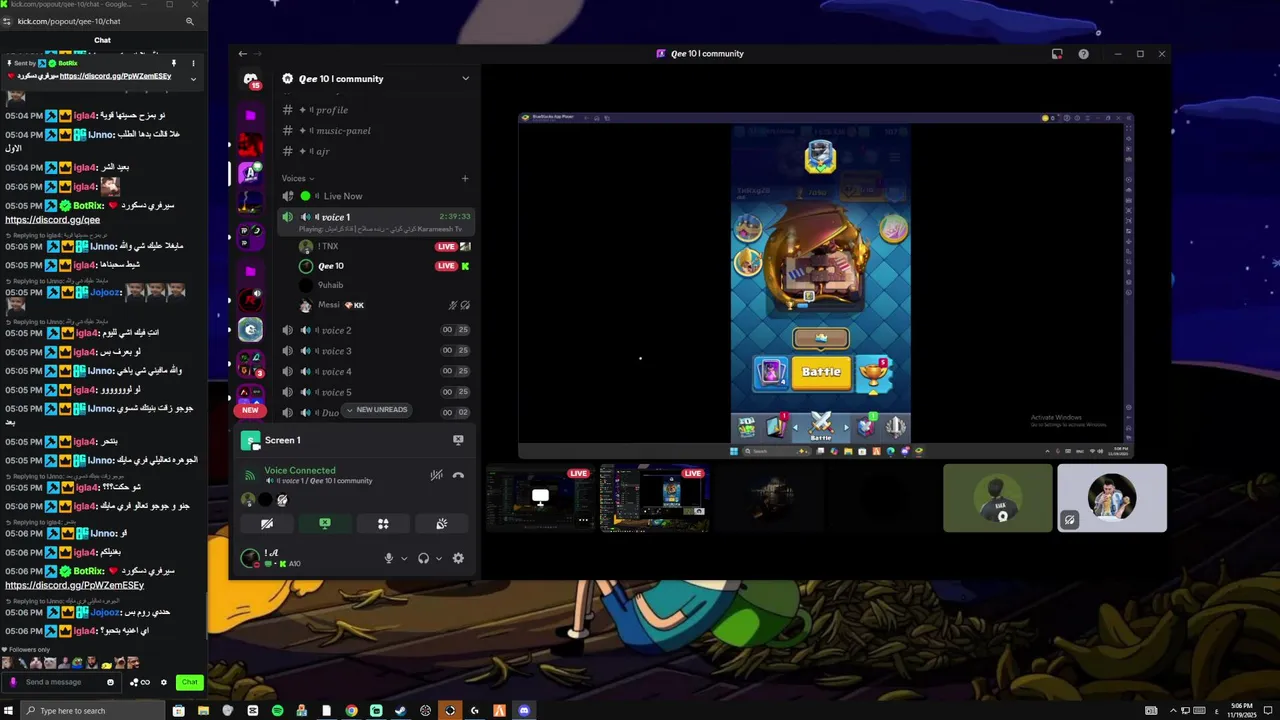Jump to NEW UNREADS pill
Viewport: 1280px width, 720px height.
pyautogui.click(x=377, y=410)
